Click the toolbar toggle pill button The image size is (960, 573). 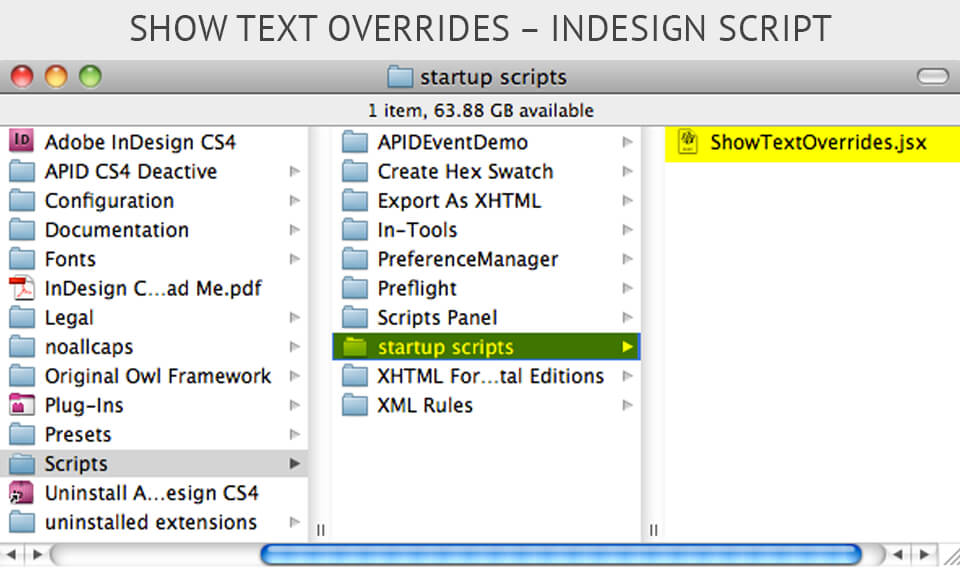[x=932, y=77]
